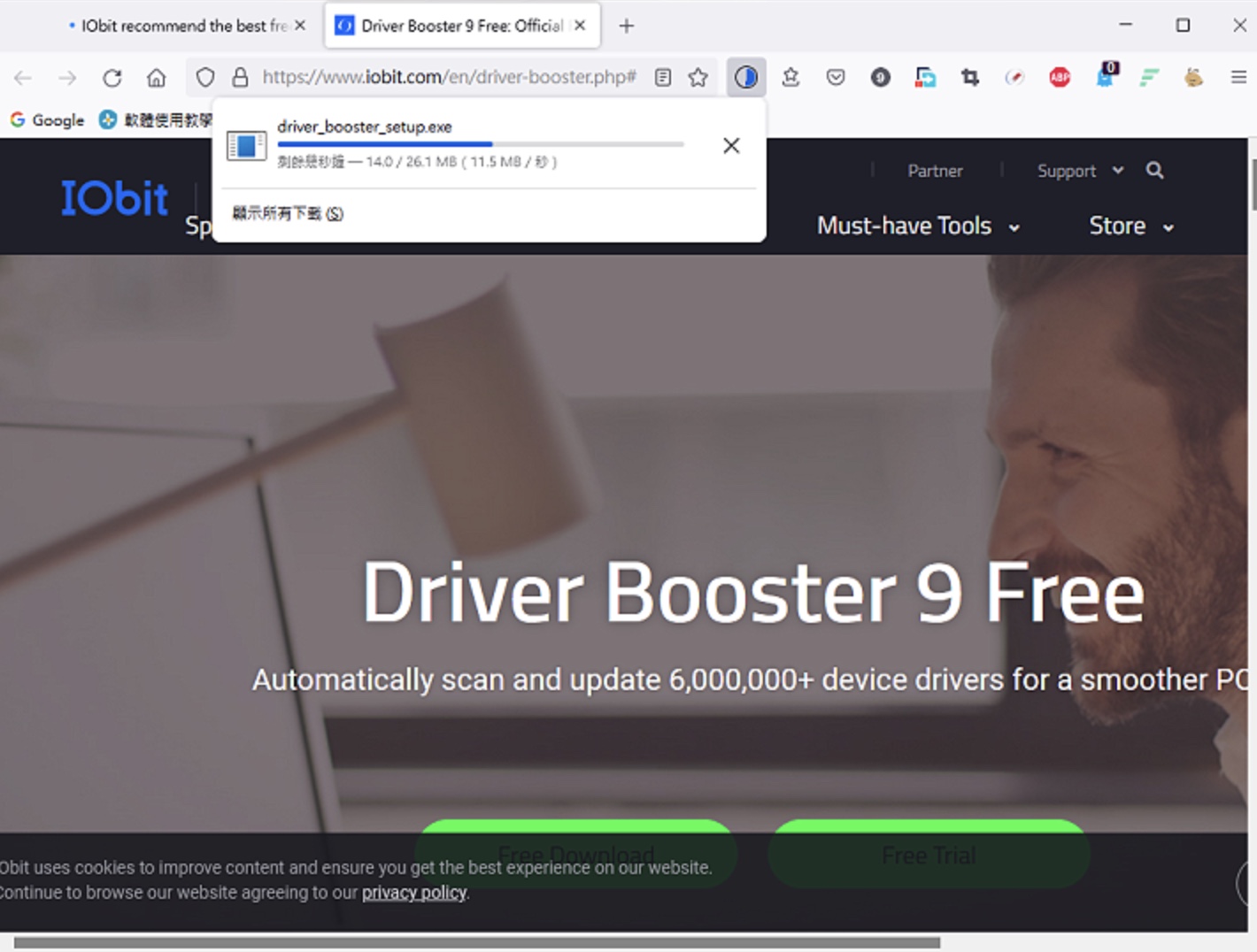Viewport: 1257px width, 952px height.
Task: Click the crop screenshot extension icon
Action: point(970,78)
